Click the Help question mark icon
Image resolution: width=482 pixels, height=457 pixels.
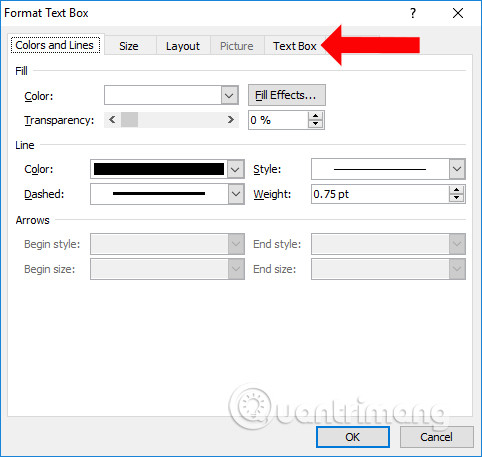click(x=413, y=13)
